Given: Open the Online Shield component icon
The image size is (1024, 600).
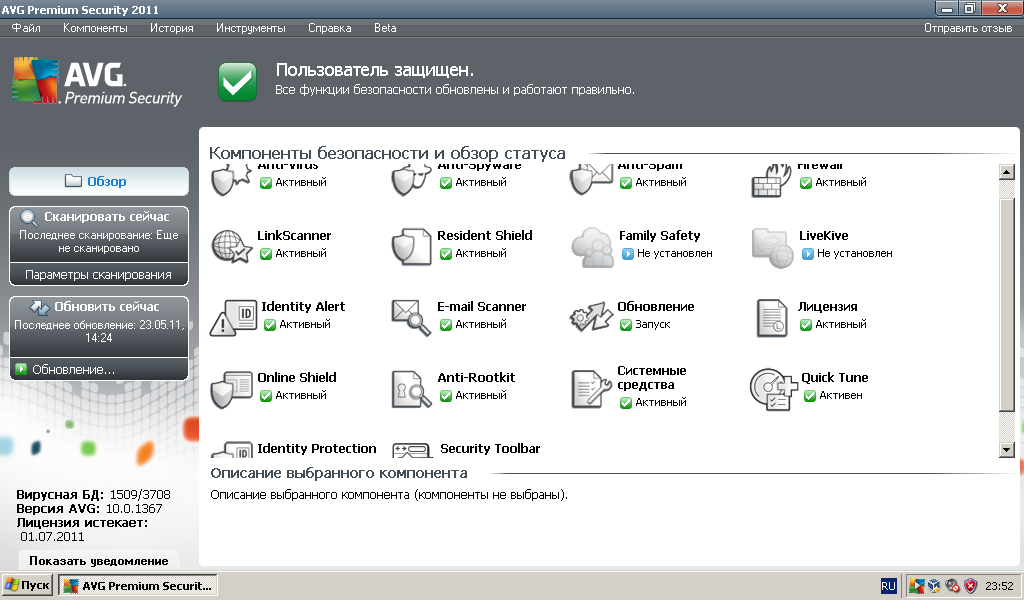Looking at the screenshot, I should click(x=232, y=389).
